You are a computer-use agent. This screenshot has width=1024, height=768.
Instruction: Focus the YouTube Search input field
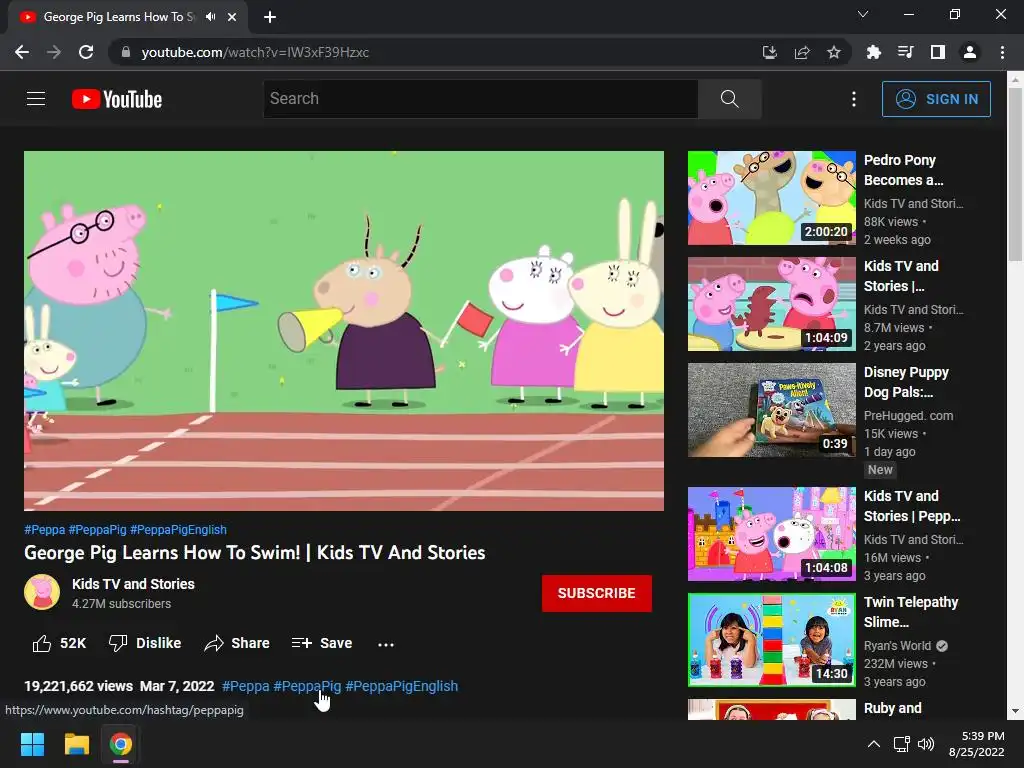pyautogui.click(x=481, y=99)
